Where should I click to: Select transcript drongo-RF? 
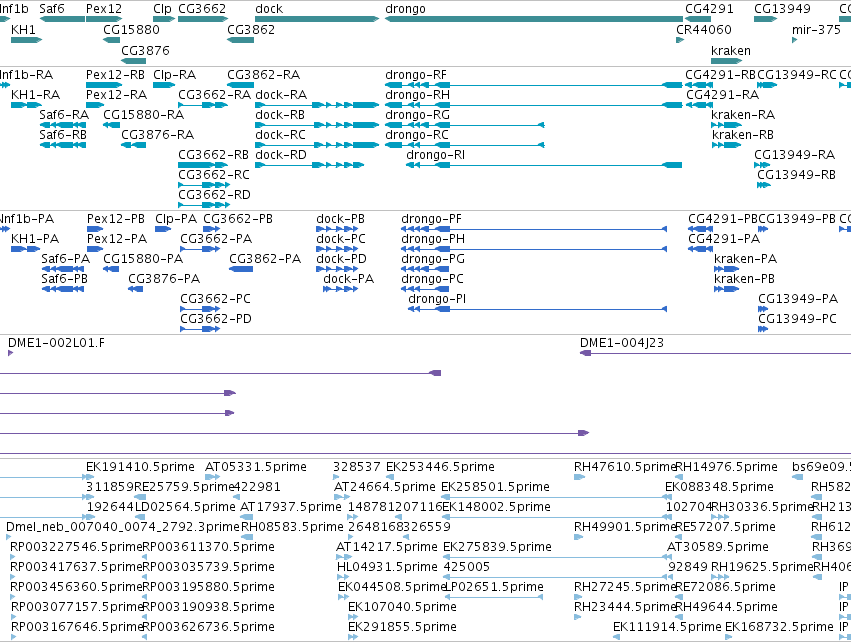tap(416, 75)
